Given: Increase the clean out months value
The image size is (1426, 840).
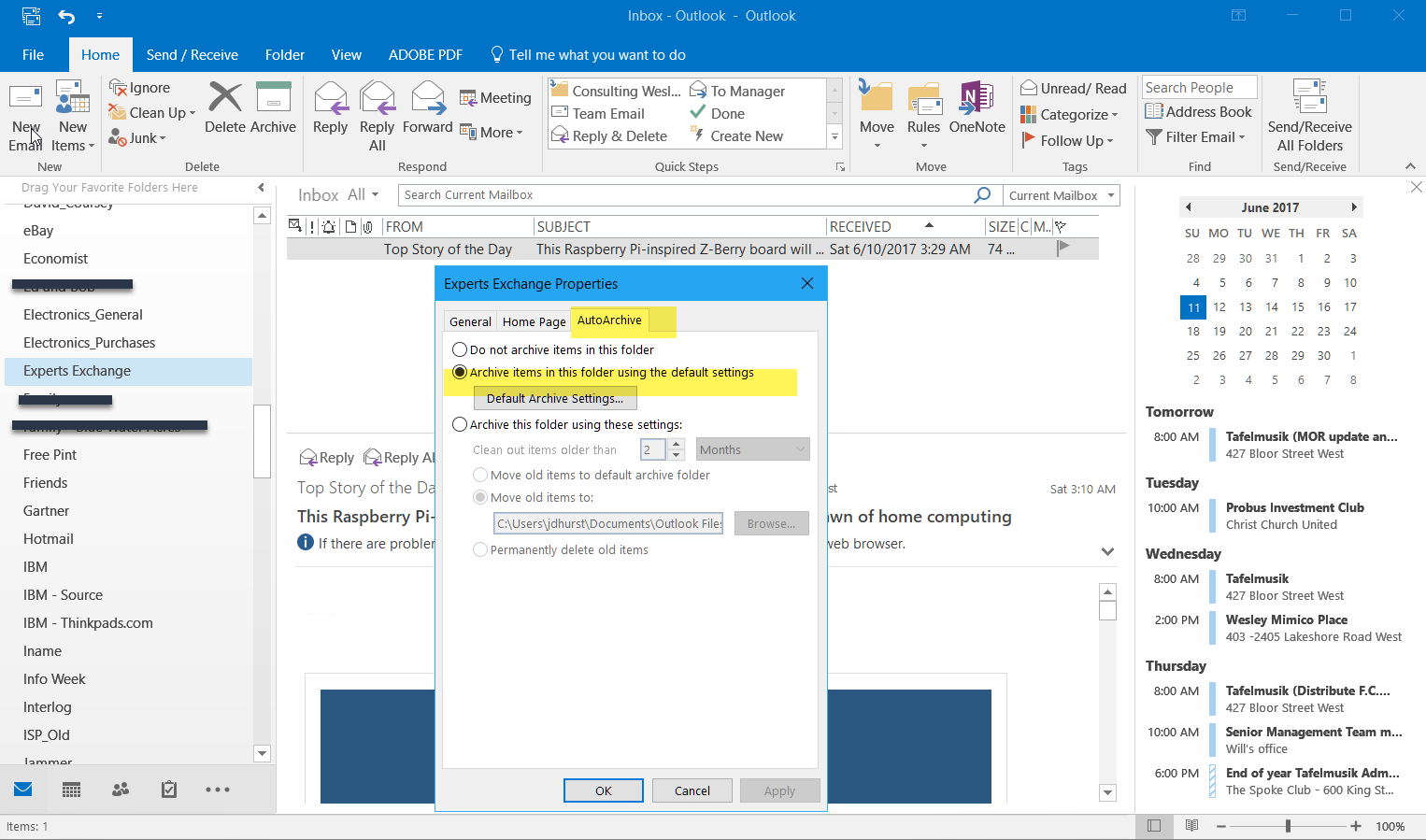Looking at the screenshot, I should tap(677, 444).
